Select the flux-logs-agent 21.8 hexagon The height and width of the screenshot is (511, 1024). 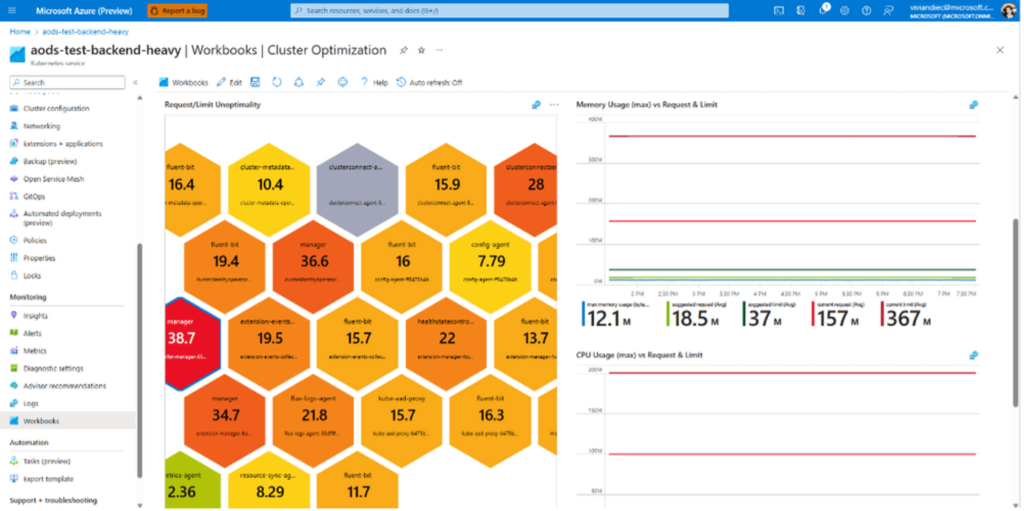pyautogui.click(x=313, y=421)
